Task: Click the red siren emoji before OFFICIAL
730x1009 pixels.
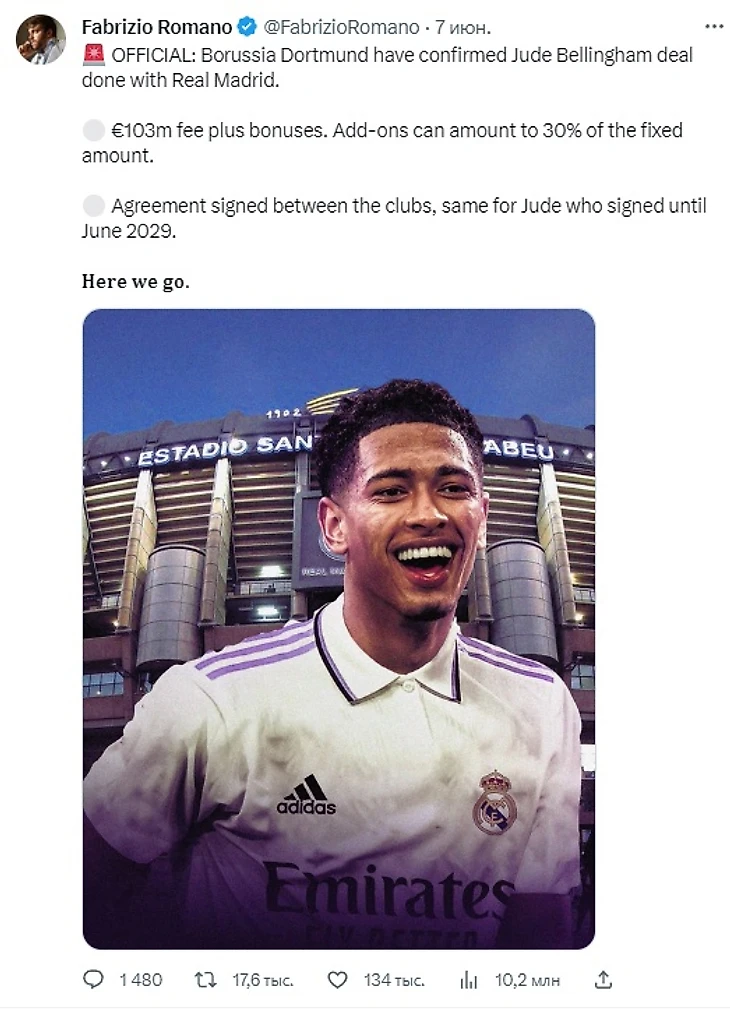Action: tap(94, 55)
